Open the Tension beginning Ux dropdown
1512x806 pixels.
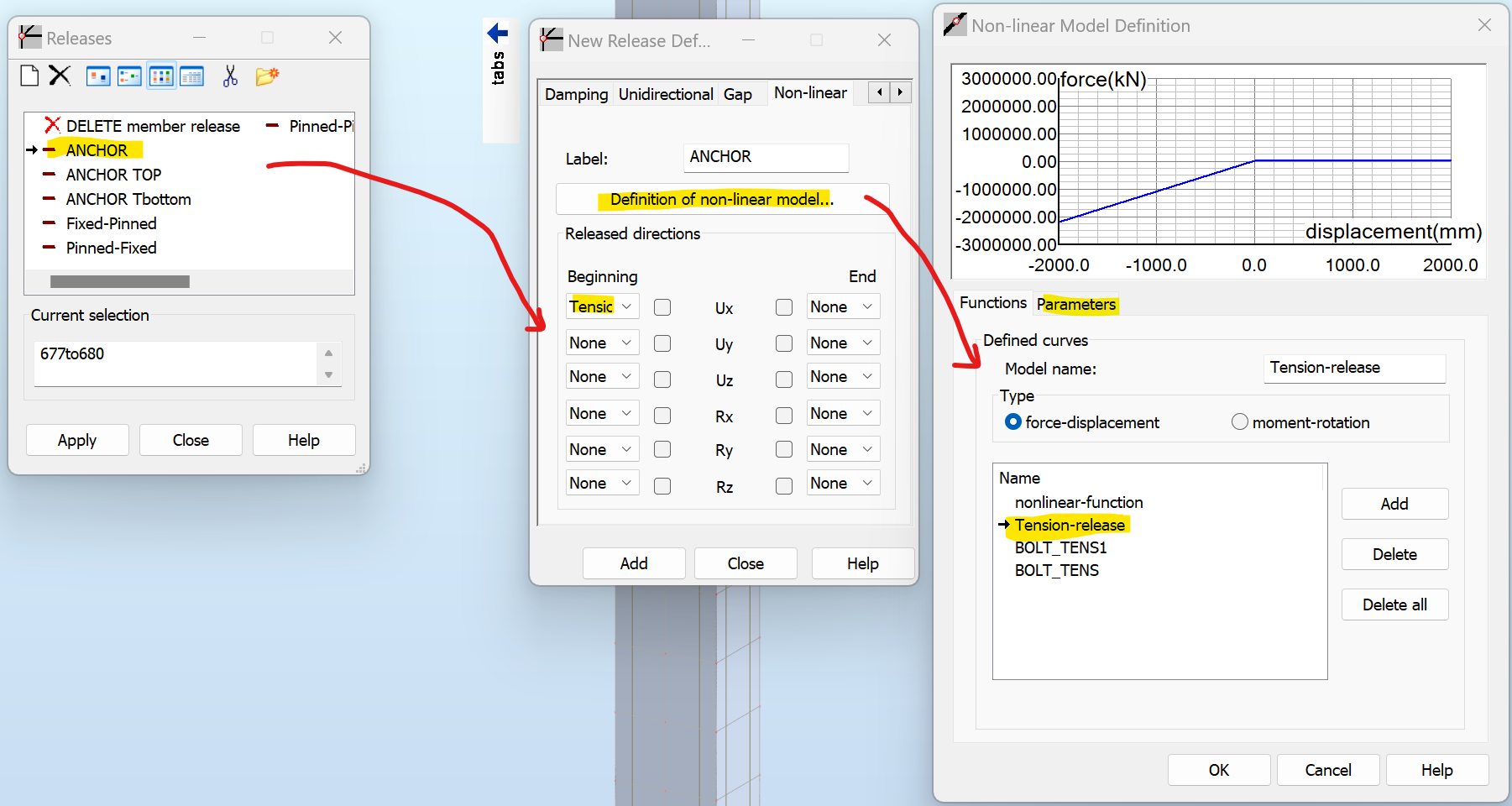(x=603, y=306)
